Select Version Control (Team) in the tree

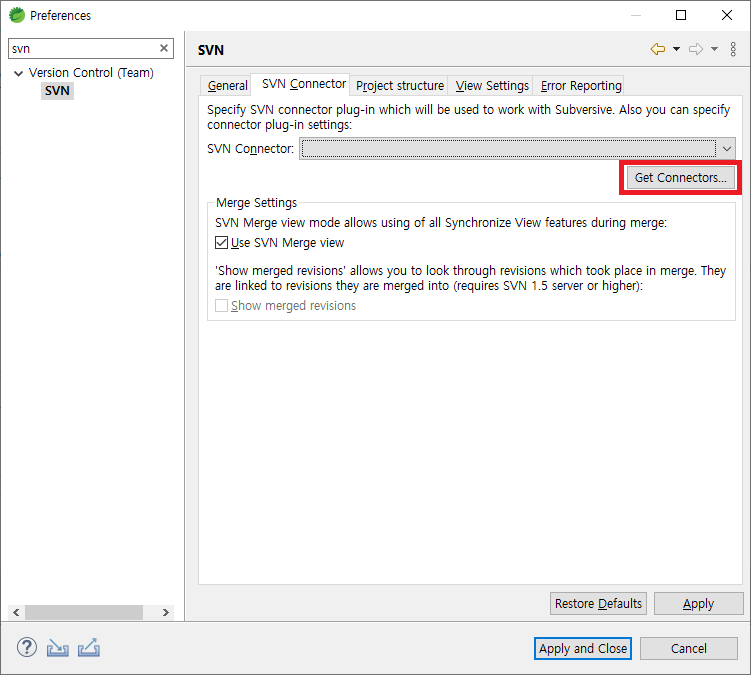91,73
